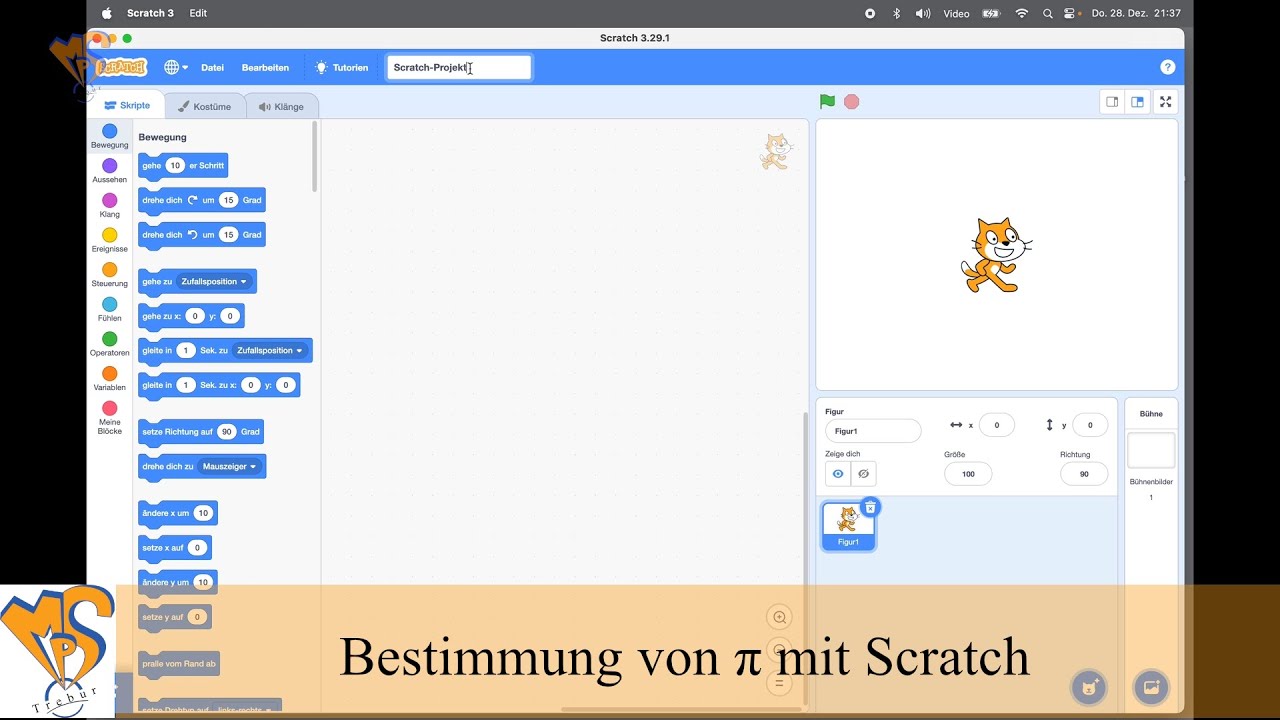Delete Figur1 sprite with trash icon
The width and height of the screenshot is (1280, 720).
(870, 507)
